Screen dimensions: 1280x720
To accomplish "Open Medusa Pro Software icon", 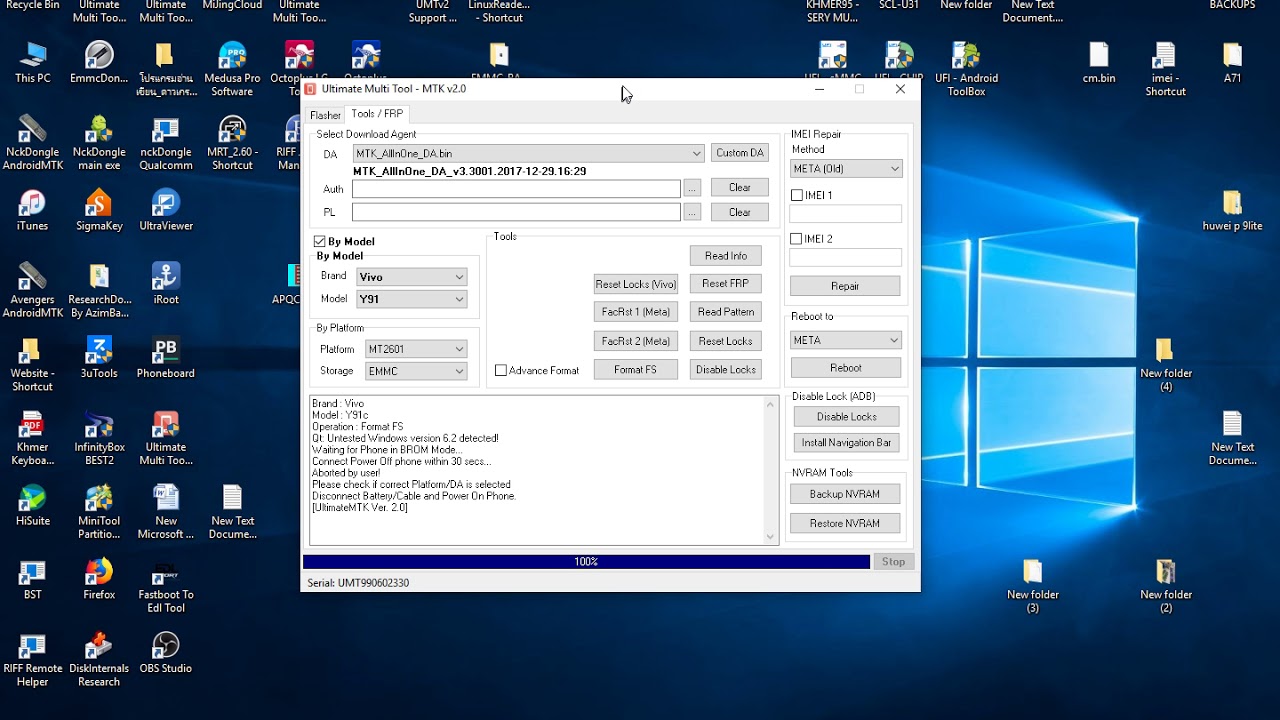I will [x=232, y=68].
